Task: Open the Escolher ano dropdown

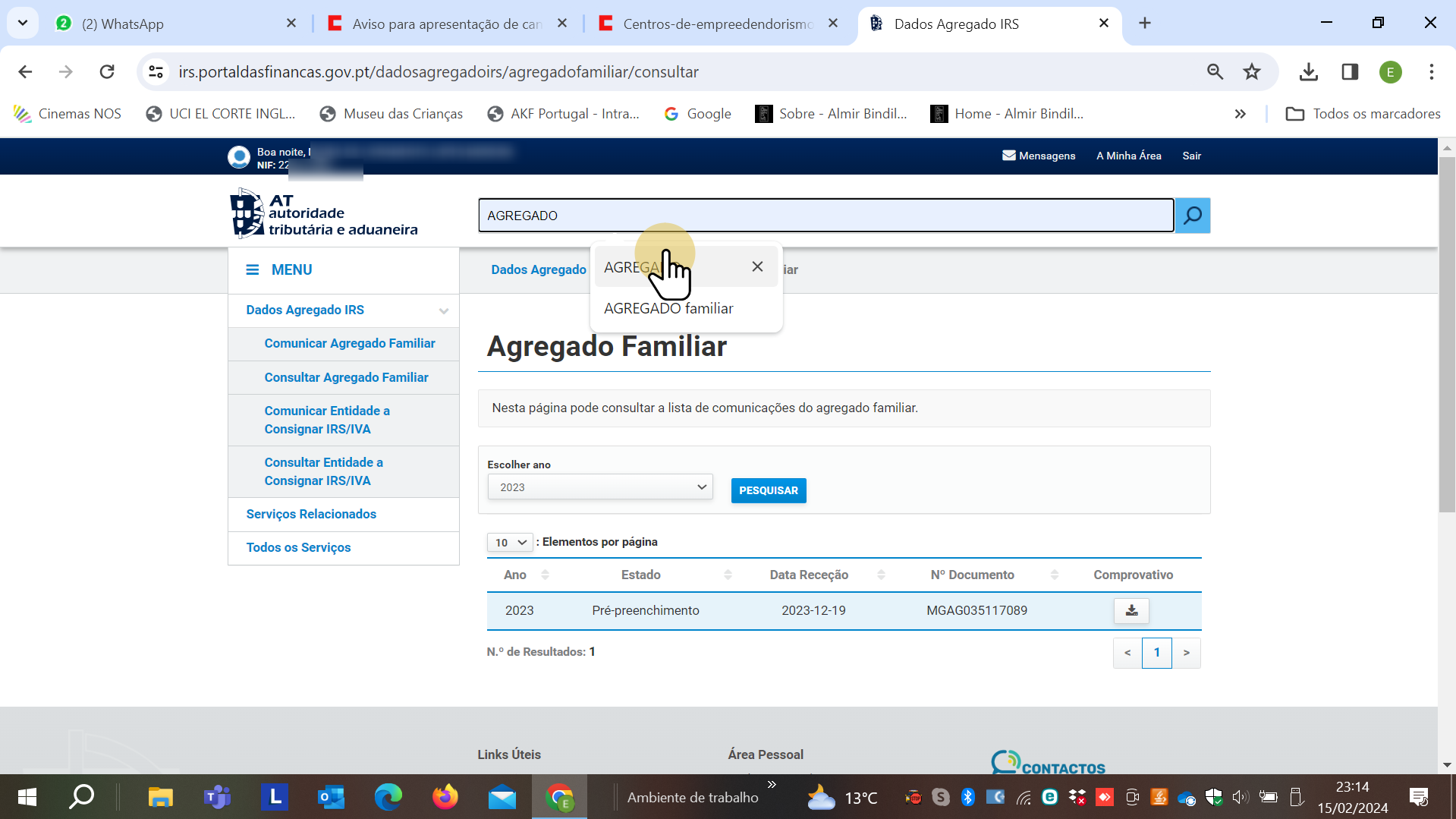Action: pos(599,487)
